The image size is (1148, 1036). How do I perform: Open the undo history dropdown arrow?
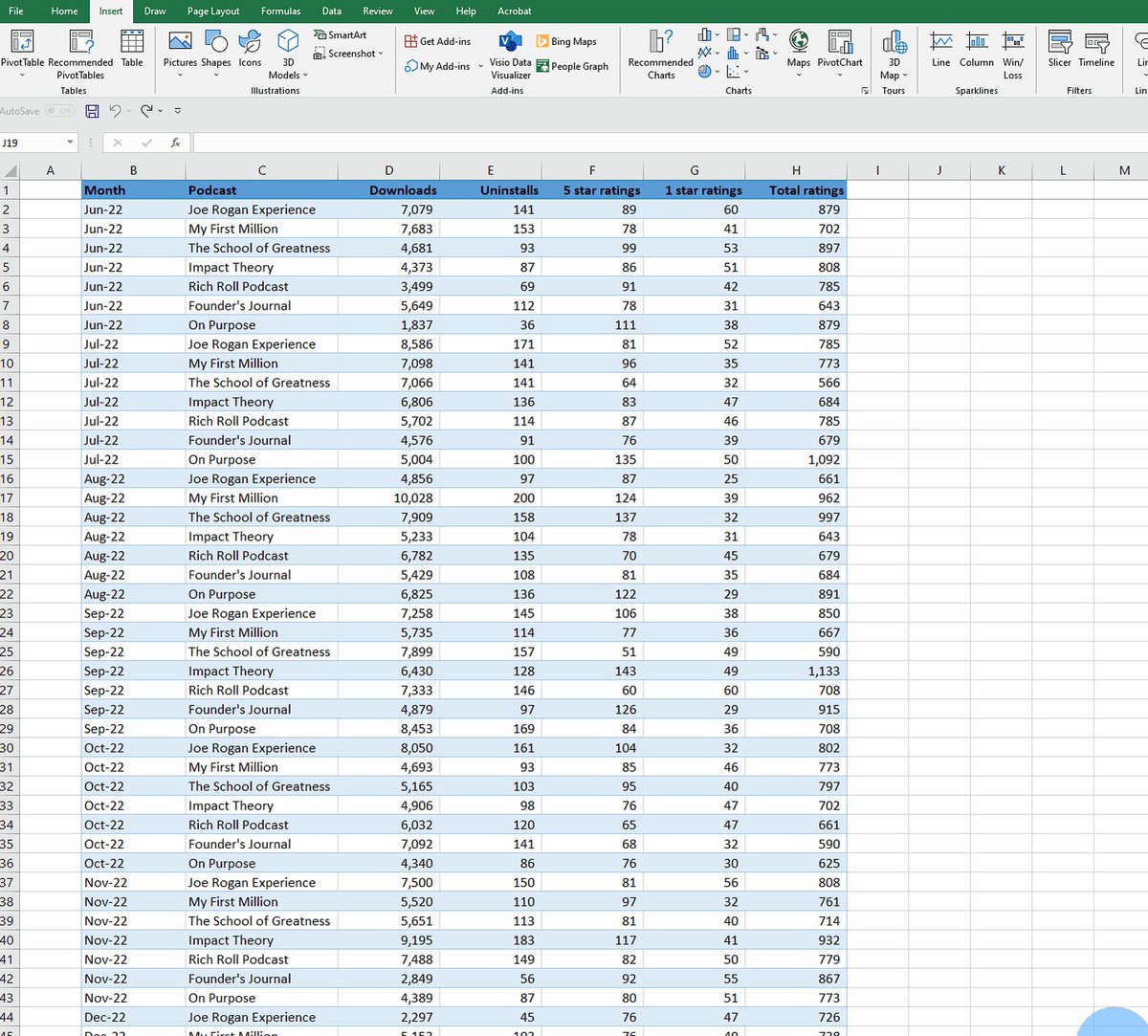pos(129,111)
